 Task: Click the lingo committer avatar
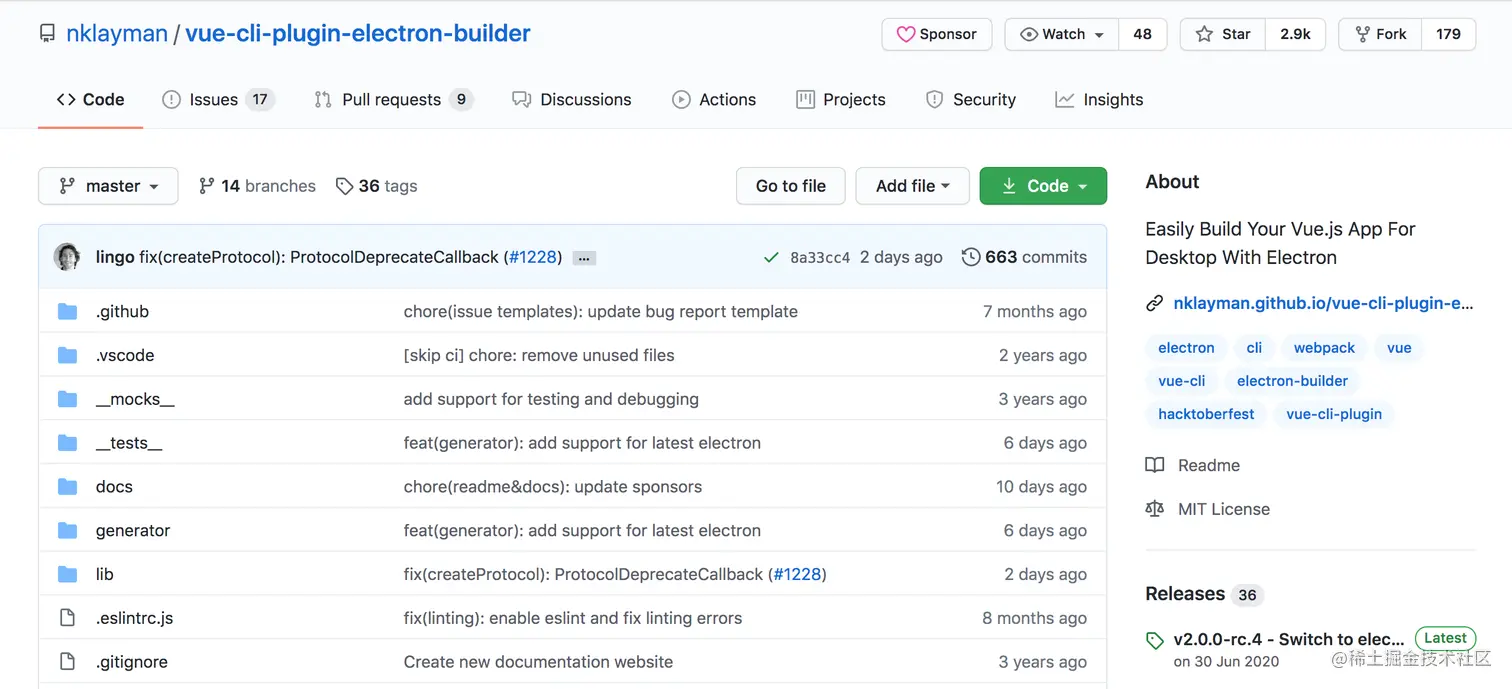tap(67, 257)
